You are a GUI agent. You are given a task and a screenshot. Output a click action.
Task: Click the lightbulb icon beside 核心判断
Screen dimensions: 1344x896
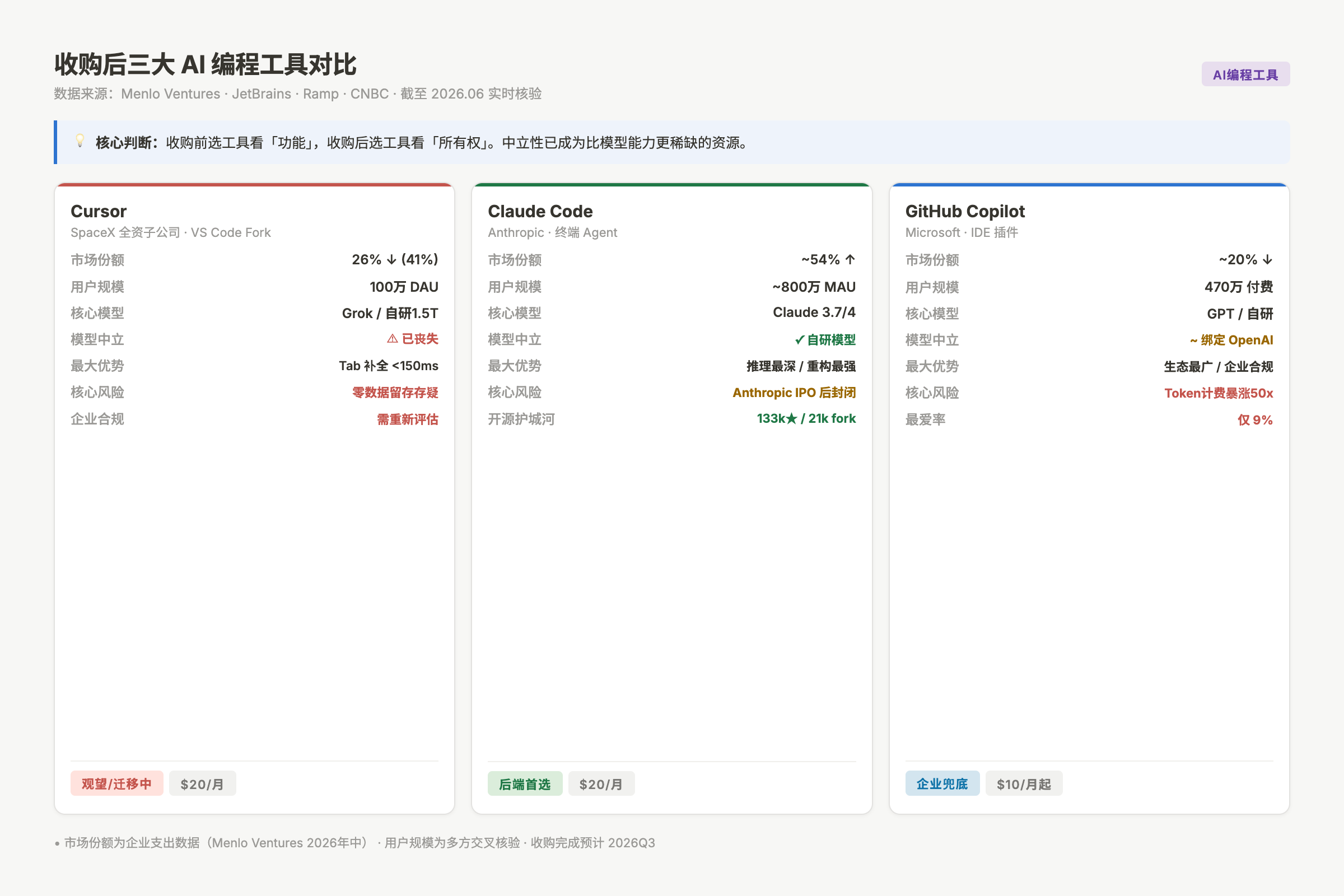click(x=80, y=141)
